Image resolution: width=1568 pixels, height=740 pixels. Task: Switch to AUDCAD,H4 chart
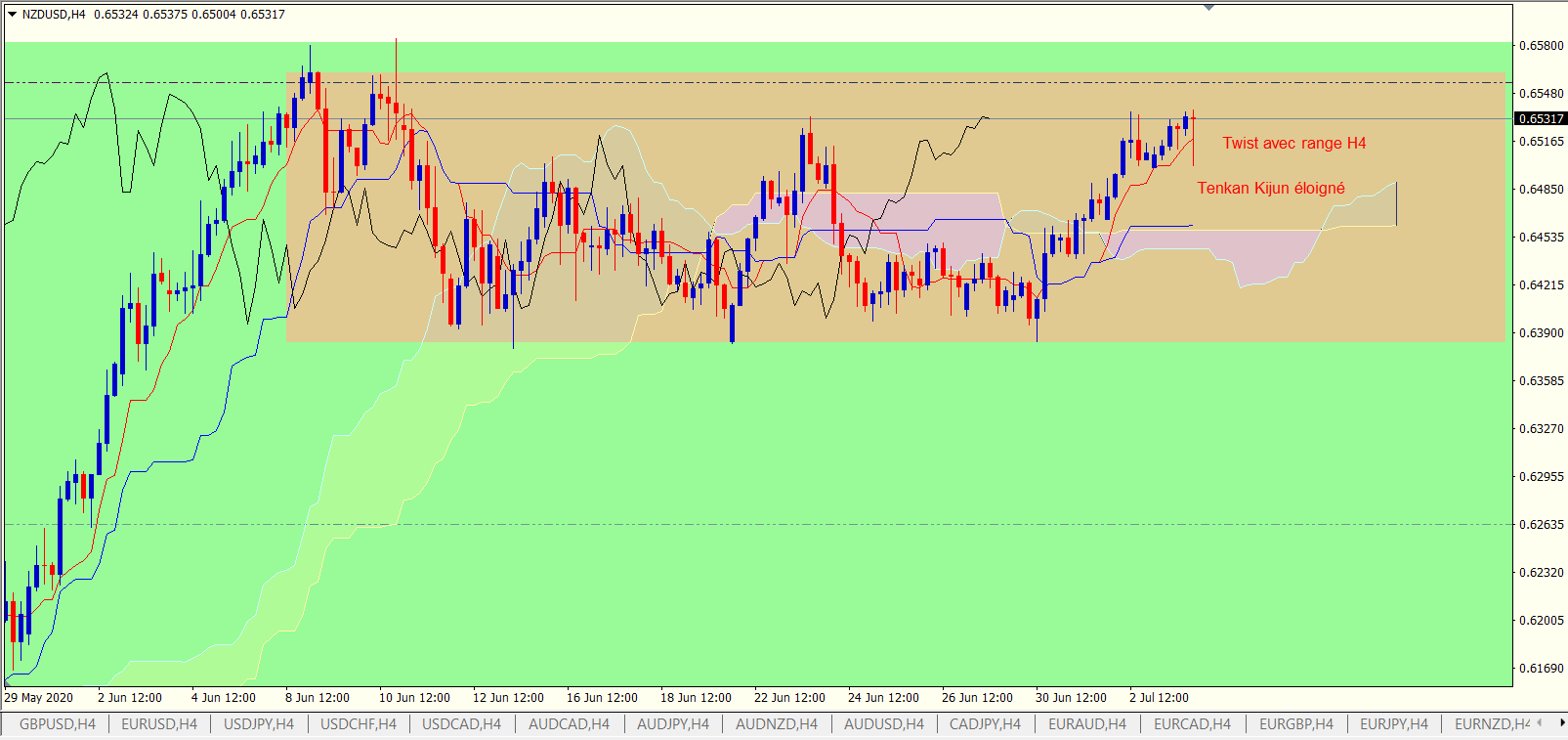click(x=569, y=724)
